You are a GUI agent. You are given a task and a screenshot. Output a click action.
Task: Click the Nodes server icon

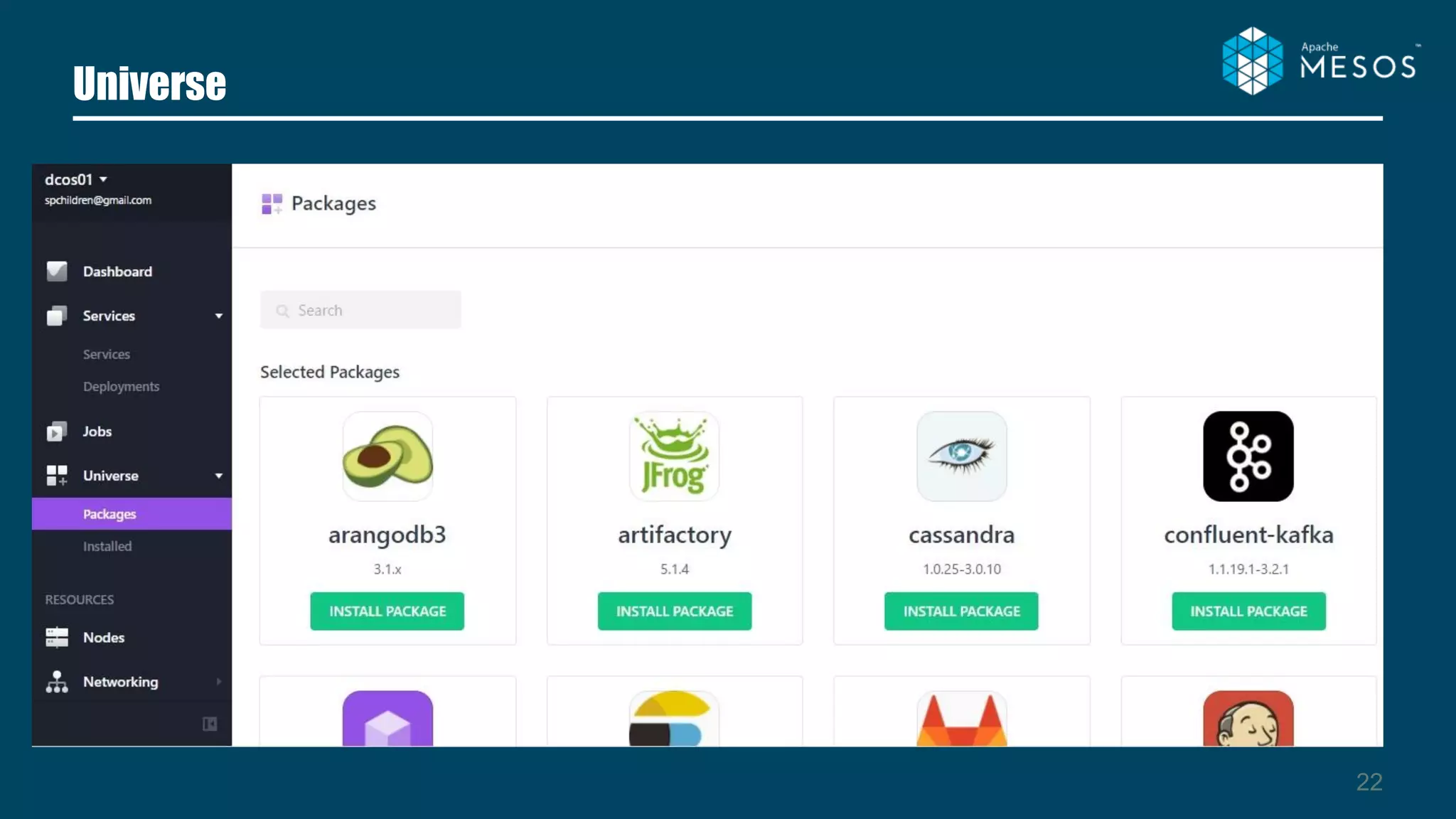(x=57, y=637)
